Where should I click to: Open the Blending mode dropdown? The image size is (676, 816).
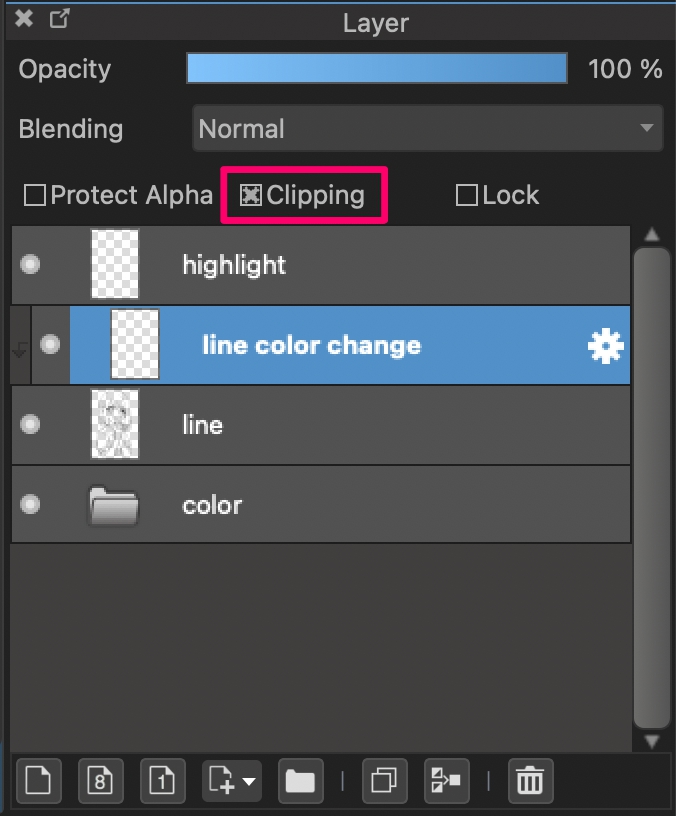pyautogui.click(x=428, y=129)
